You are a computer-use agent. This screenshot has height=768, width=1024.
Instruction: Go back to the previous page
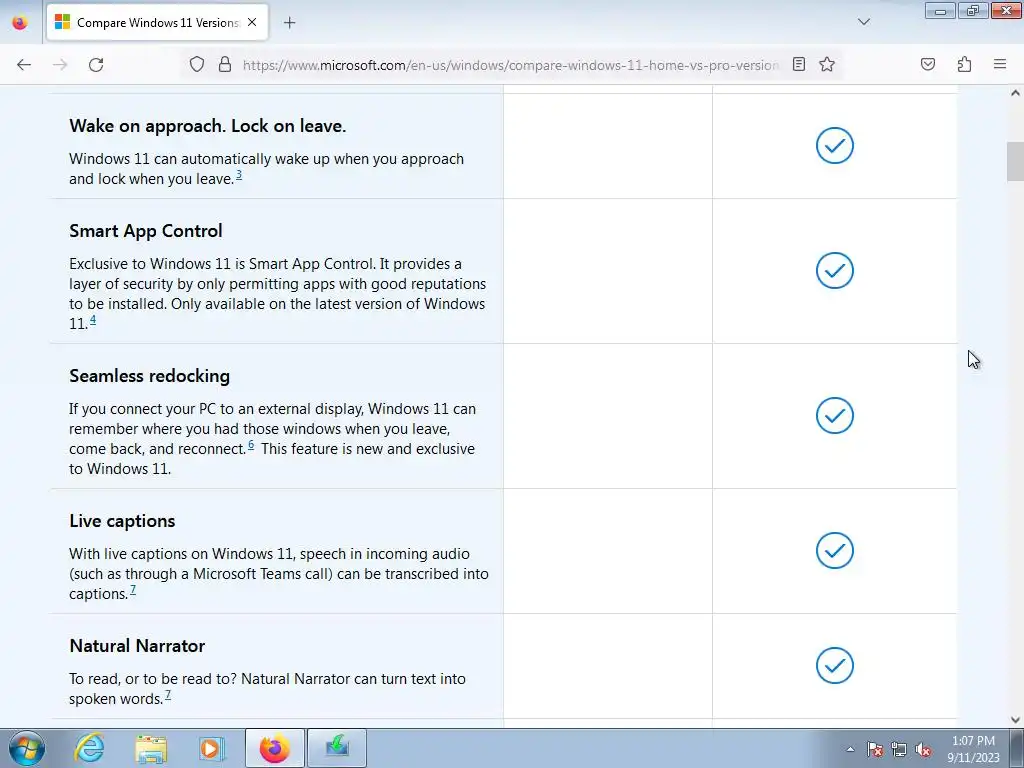point(24,65)
